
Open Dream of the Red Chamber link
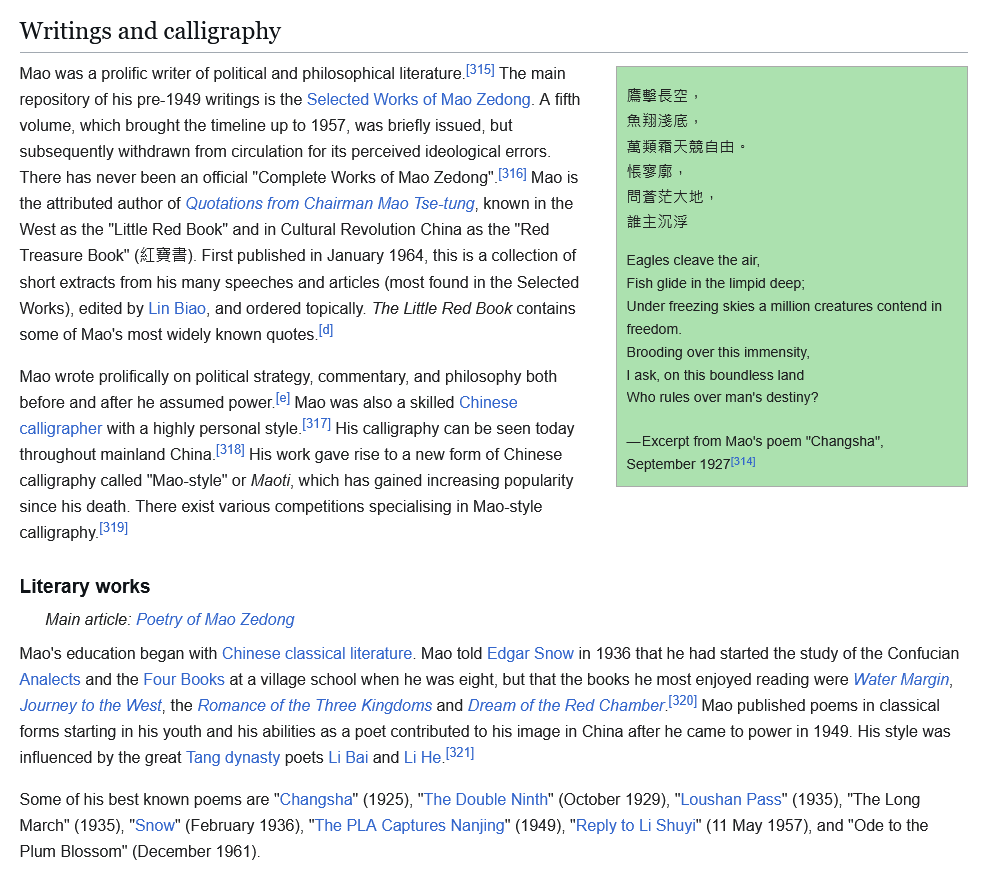pyautogui.click(x=566, y=706)
